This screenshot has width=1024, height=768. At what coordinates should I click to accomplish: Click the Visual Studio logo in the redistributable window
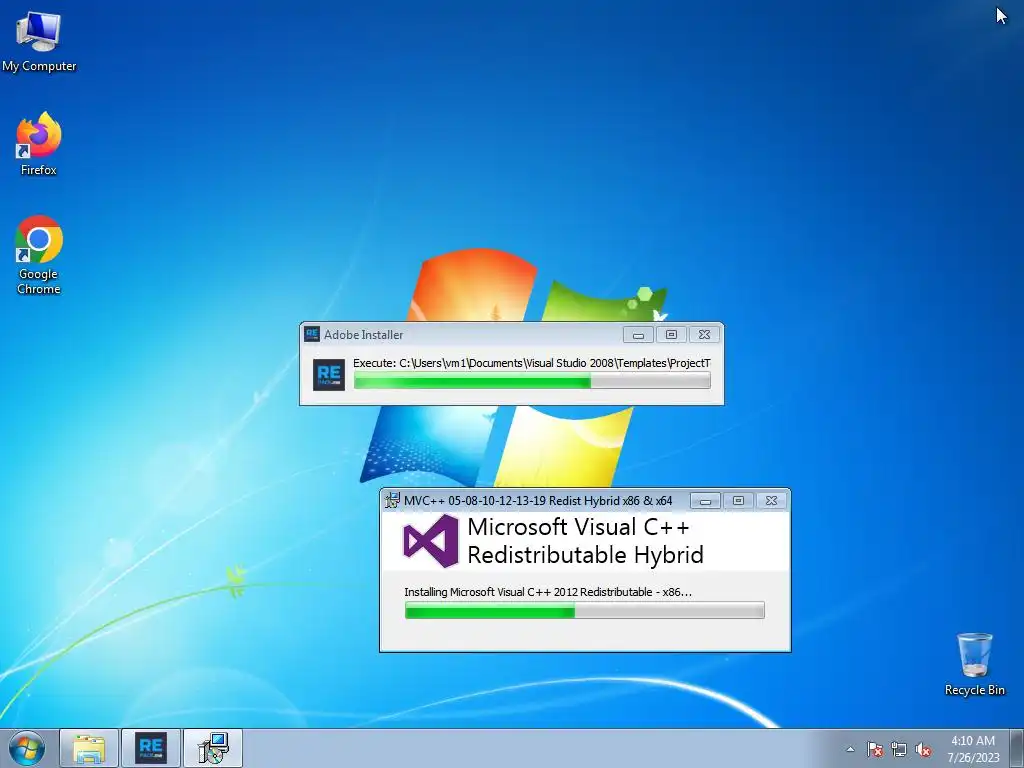[431, 541]
